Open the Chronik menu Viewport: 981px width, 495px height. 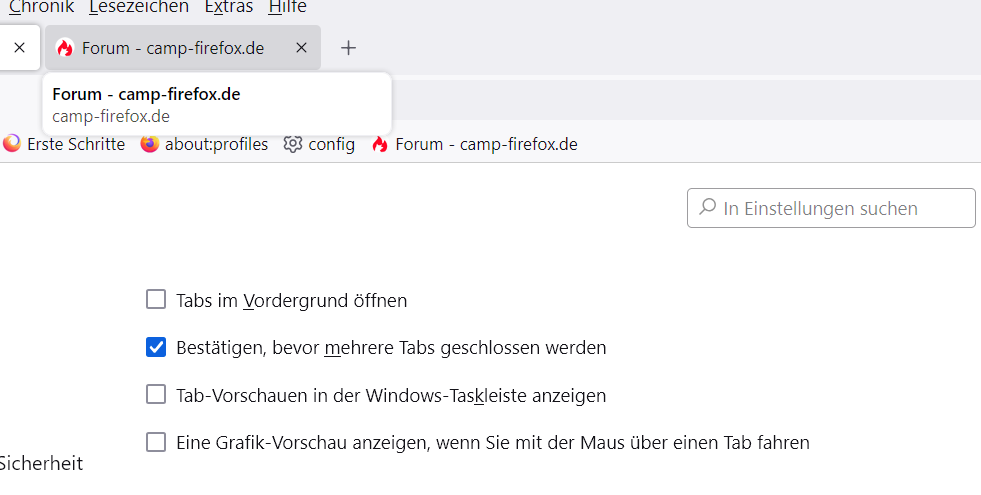[42, 7]
